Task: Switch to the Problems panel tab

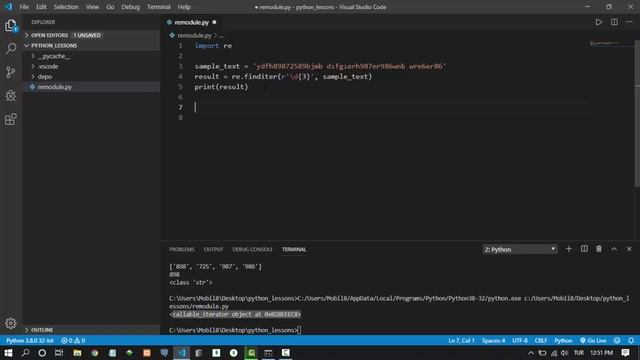Action: pos(182,249)
